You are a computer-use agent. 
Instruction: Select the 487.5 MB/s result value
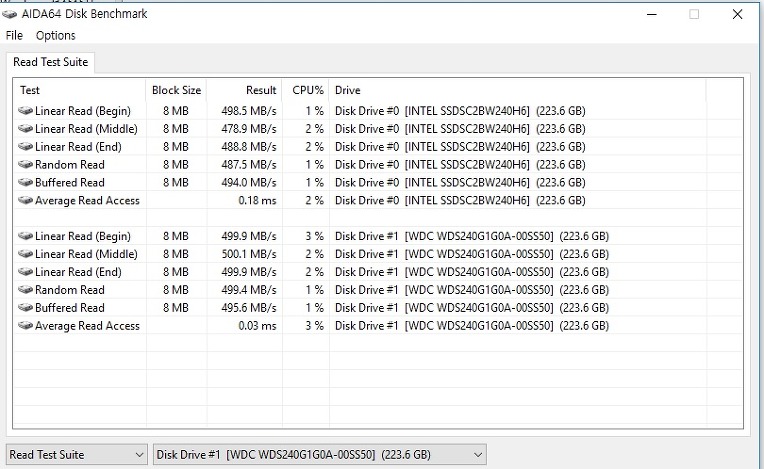pos(249,165)
